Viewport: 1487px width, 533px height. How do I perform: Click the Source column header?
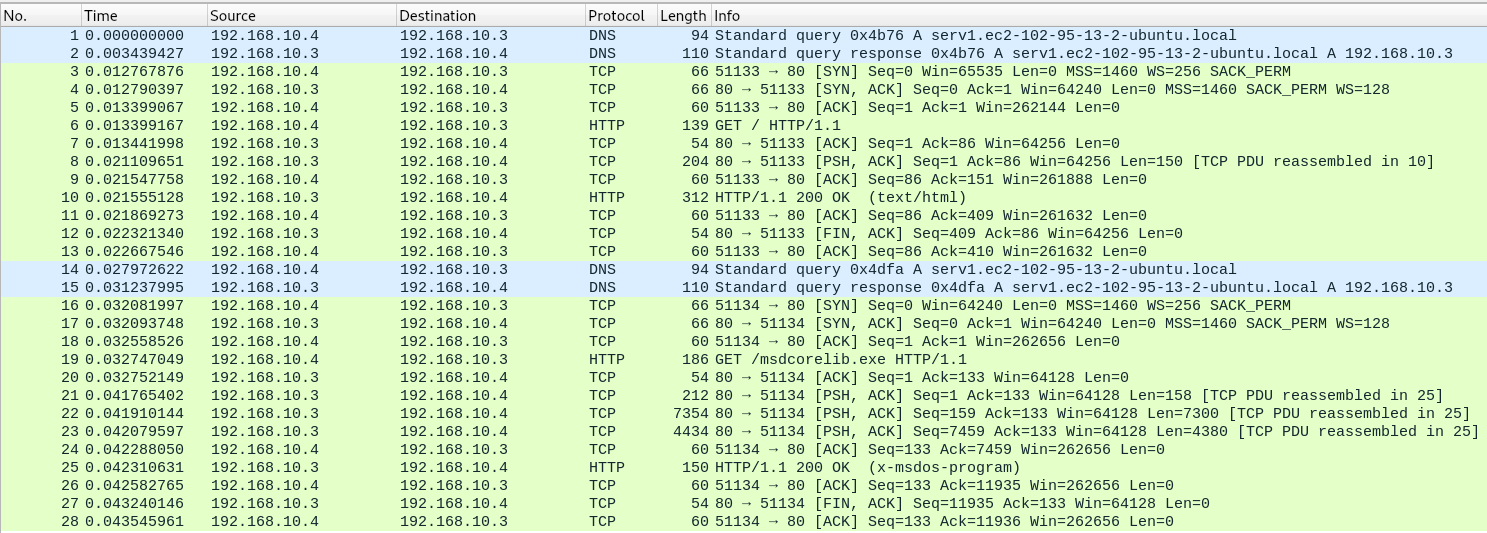(300, 16)
